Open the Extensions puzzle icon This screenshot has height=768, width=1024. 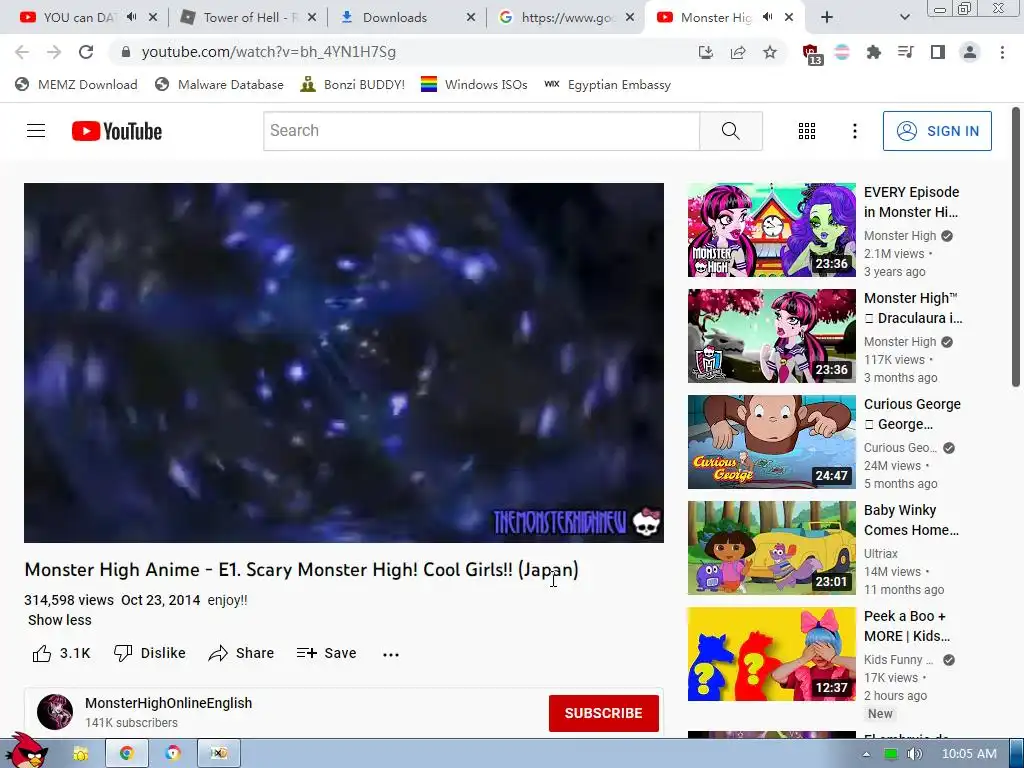pos(874,52)
